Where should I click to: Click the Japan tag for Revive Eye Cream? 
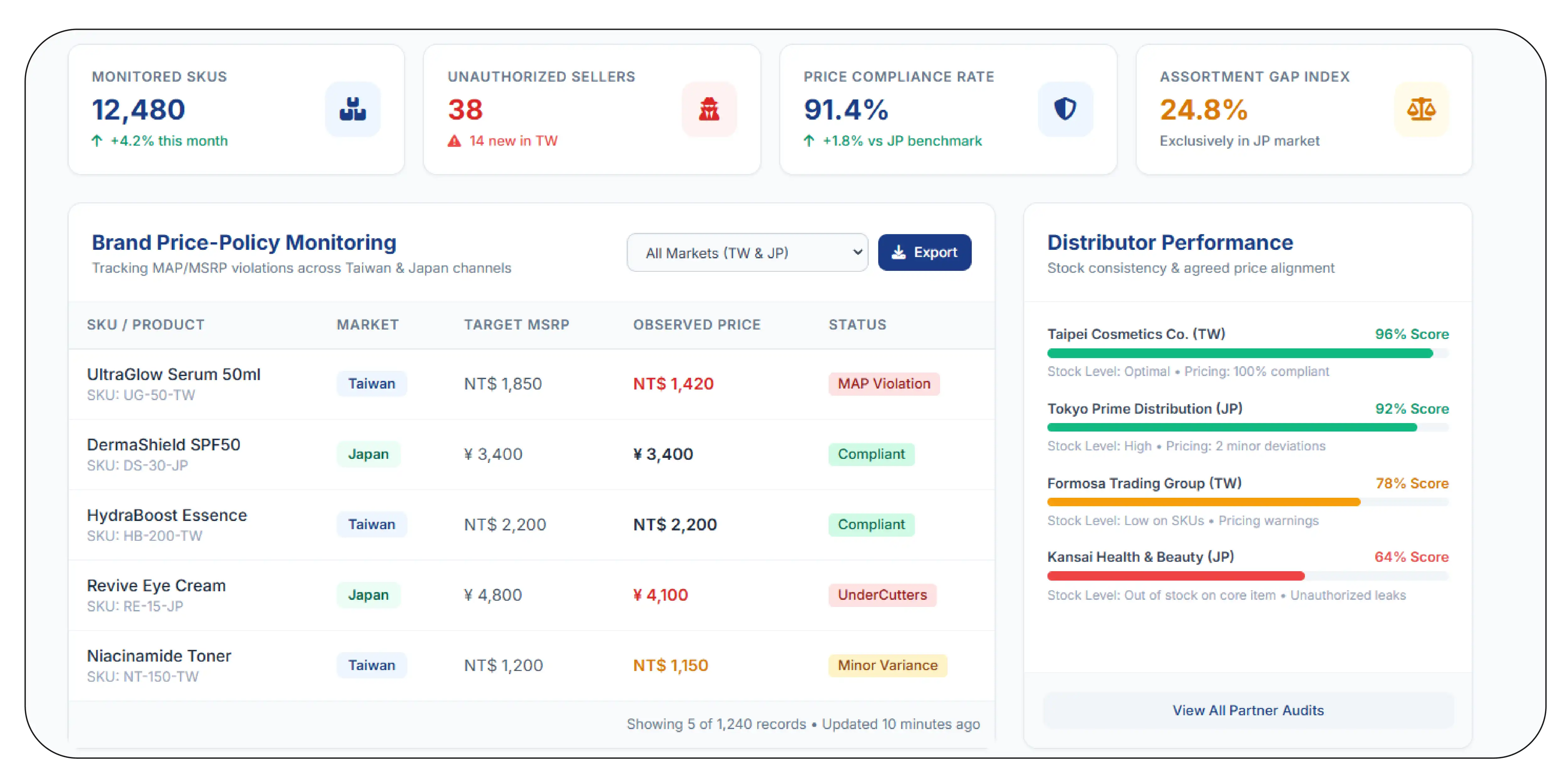click(x=368, y=595)
